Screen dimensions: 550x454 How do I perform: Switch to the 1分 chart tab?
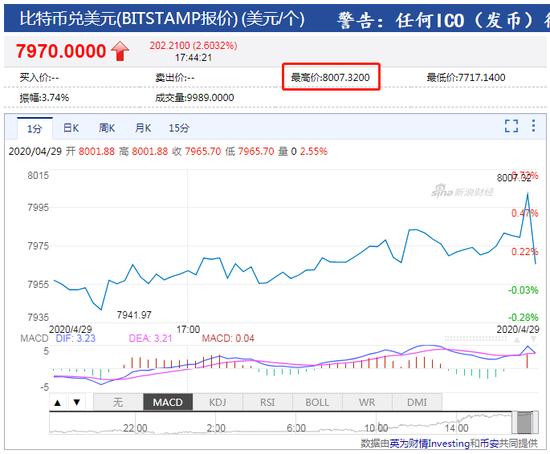(x=35, y=129)
